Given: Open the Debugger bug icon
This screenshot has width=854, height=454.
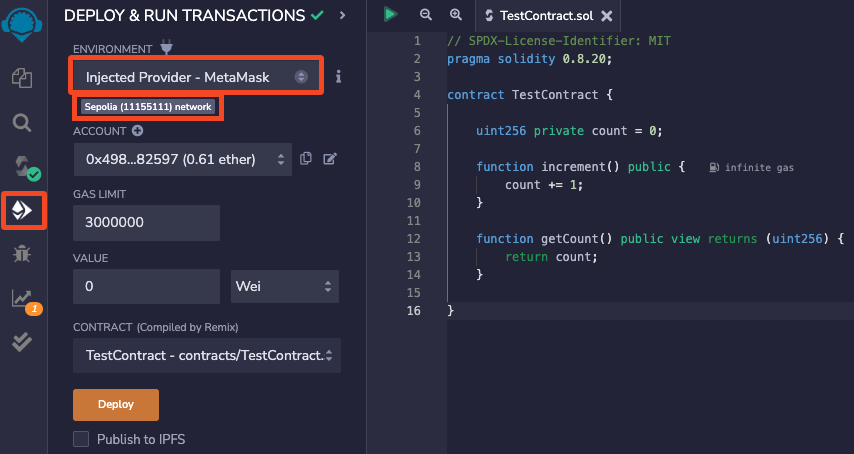Looking at the screenshot, I should tap(22, 254).
